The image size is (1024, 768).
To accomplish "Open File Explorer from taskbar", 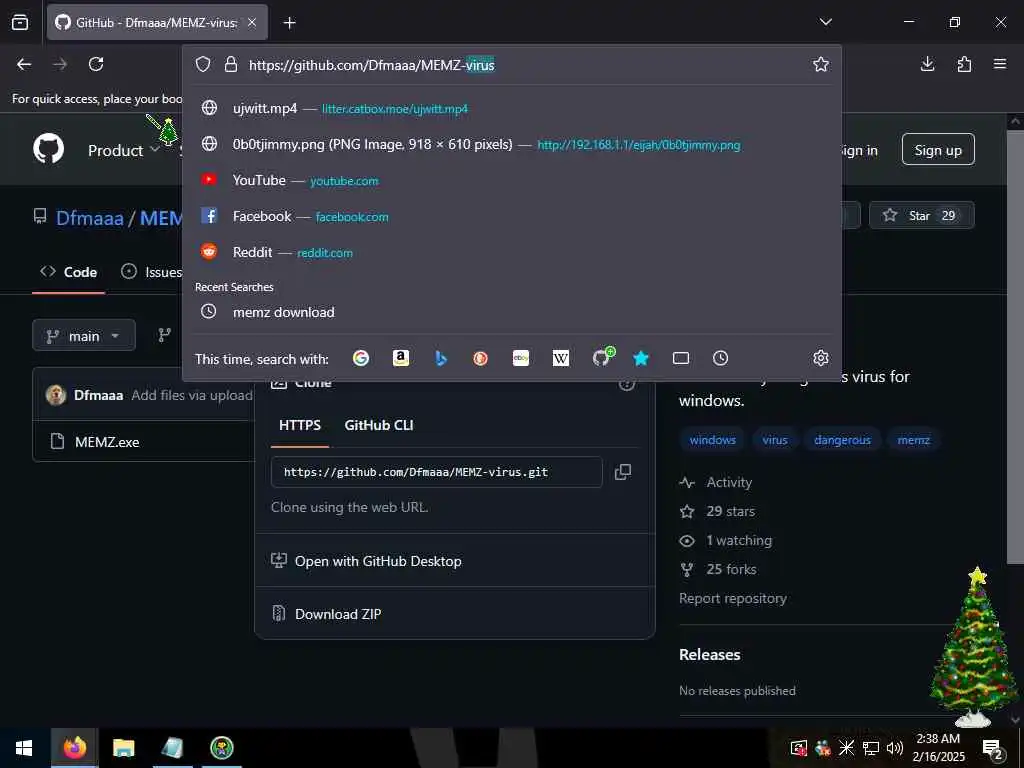I will (123, 748).
